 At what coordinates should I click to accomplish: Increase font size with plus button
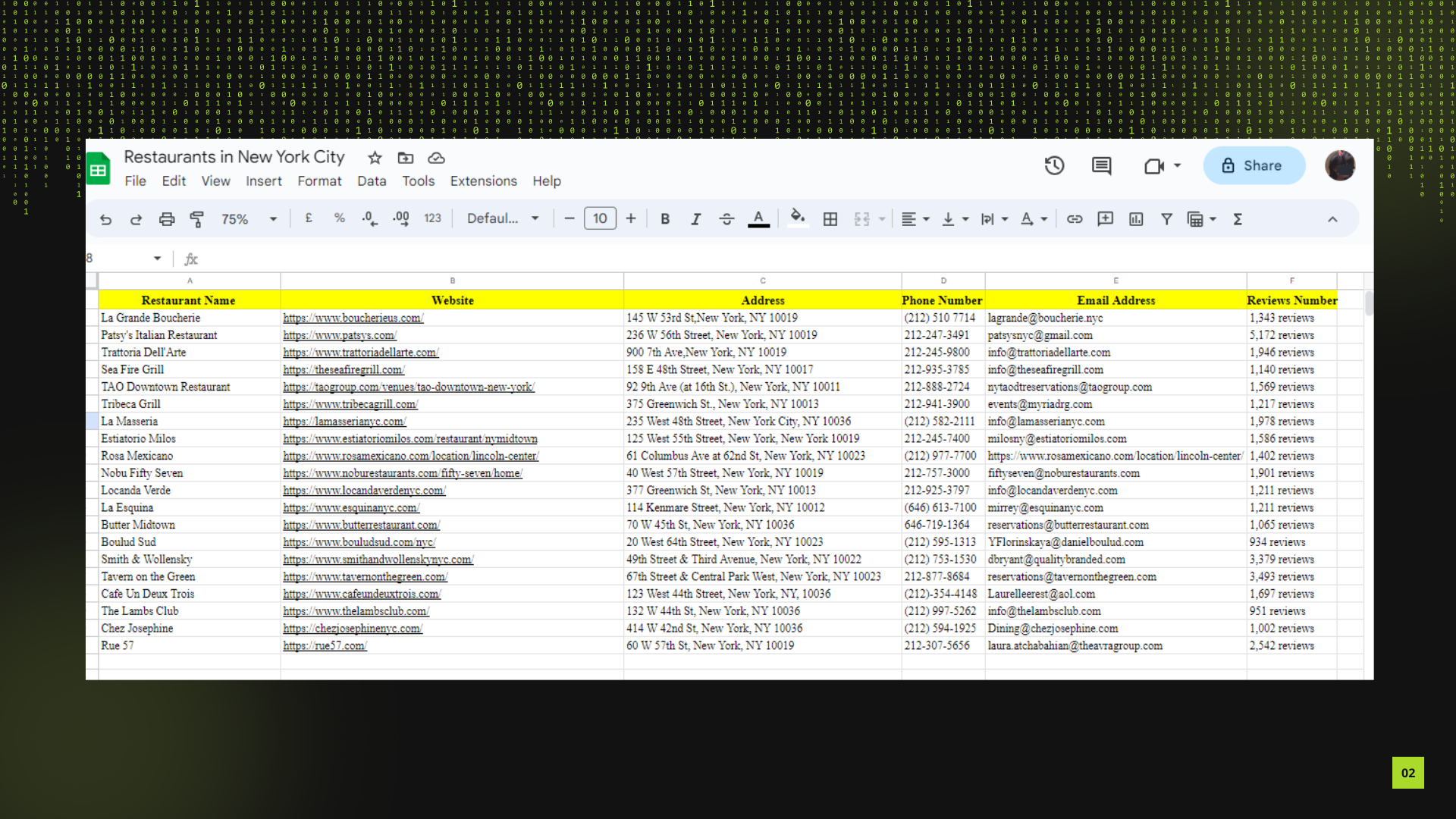pyautogui.click(x=631, y=218)
